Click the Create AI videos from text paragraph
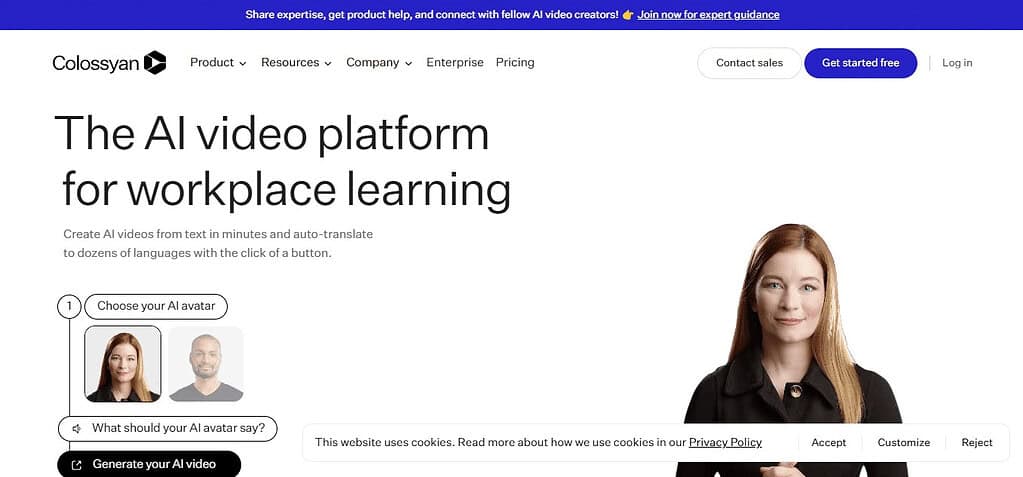Viewport: 1023px width, 477px height. tap(218, 243)
